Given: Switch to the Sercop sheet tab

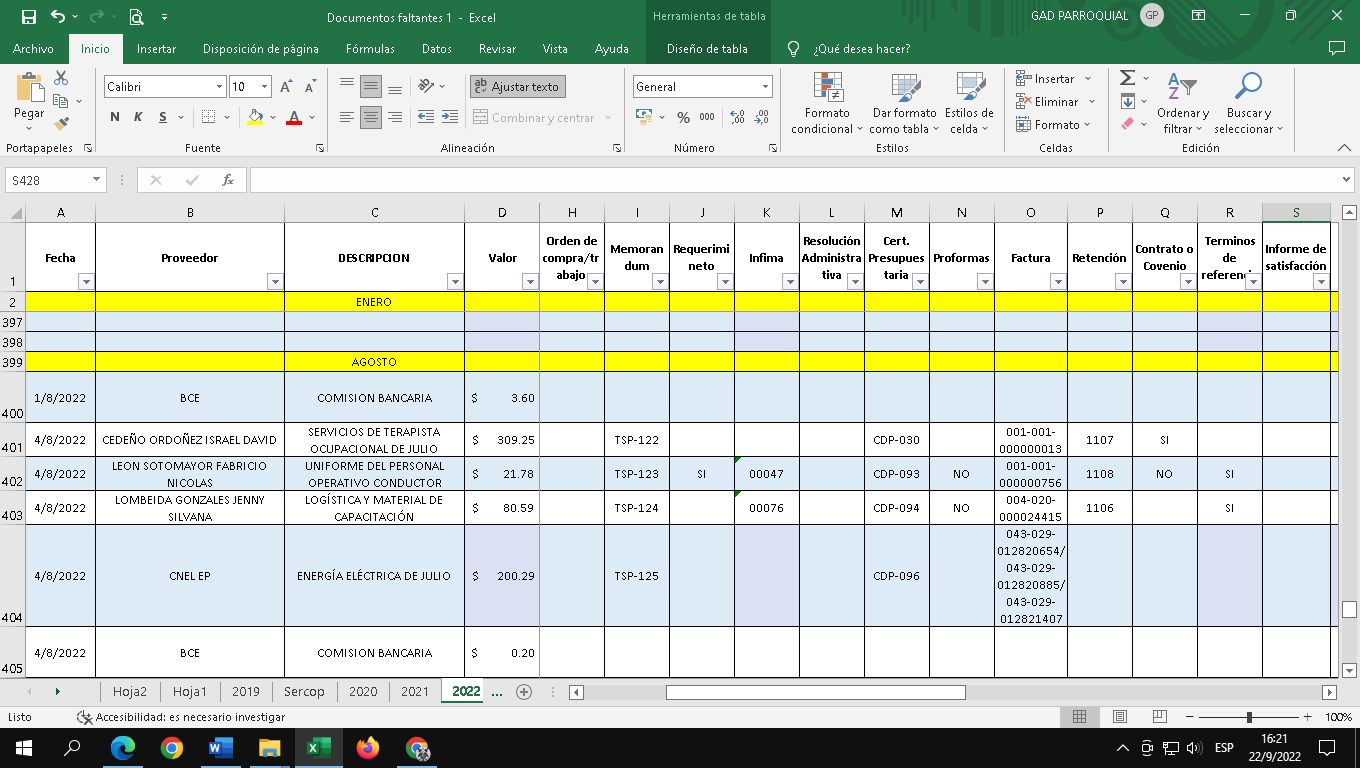Looking at the screenshot, I should click(304, 691).
